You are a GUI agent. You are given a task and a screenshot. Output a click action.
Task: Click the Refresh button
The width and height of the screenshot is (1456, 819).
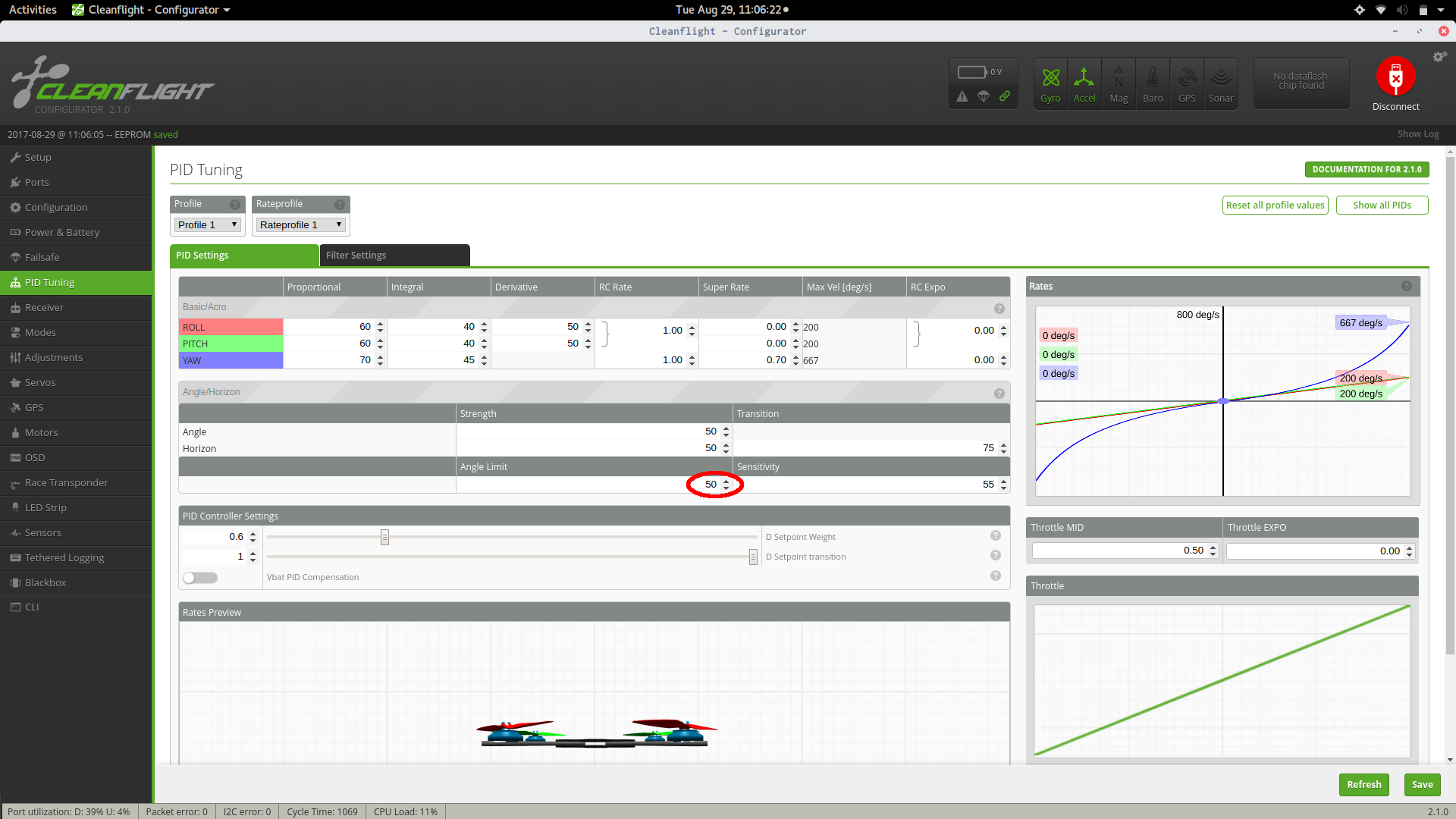pos(1363,784)
